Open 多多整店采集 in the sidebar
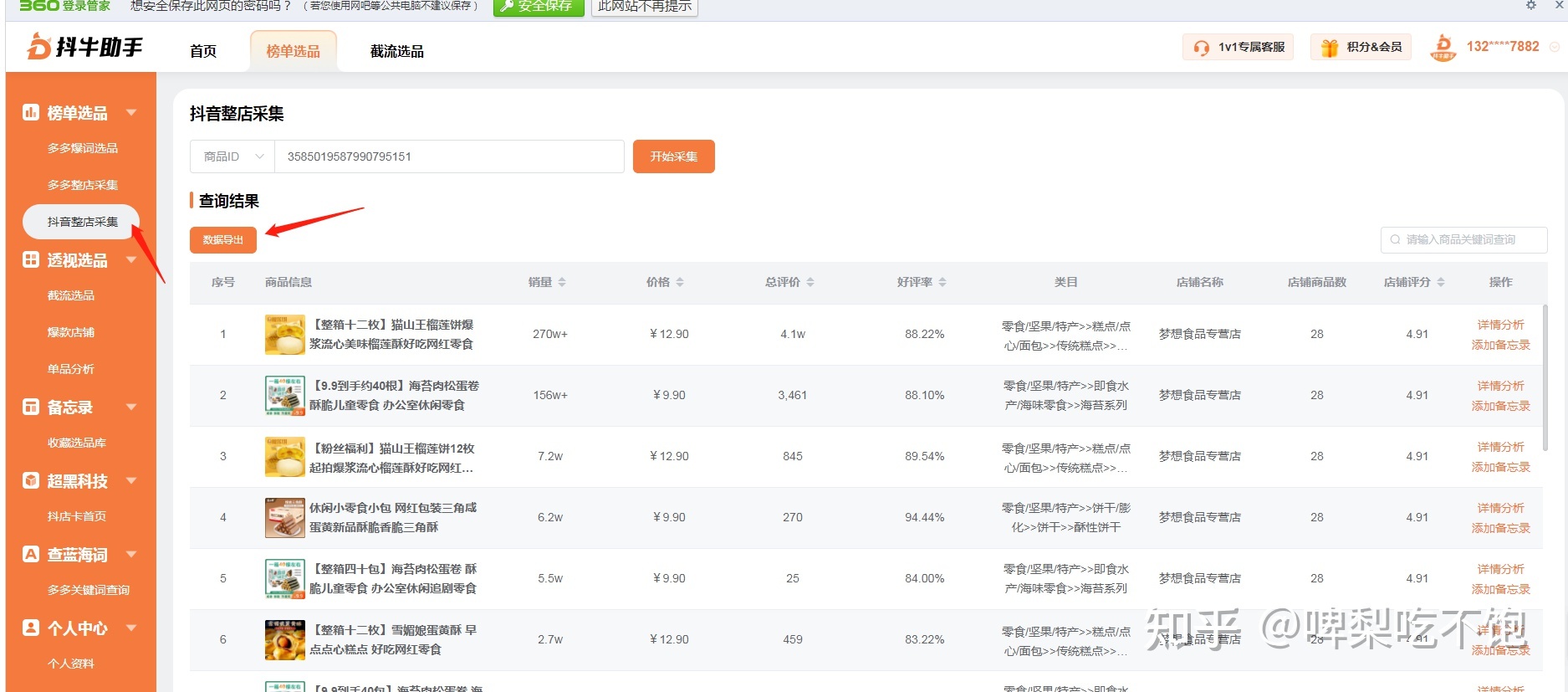This screenshot has width=1568, height=692. [x=83, y=185]
